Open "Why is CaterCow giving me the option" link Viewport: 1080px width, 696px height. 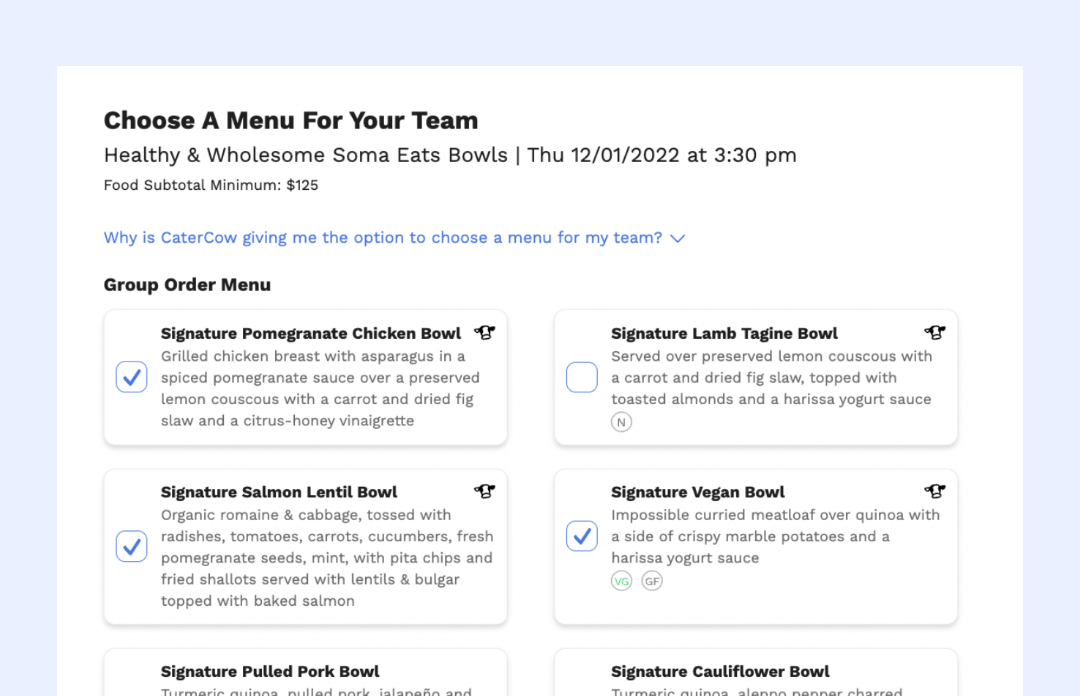tap(382, 238)
